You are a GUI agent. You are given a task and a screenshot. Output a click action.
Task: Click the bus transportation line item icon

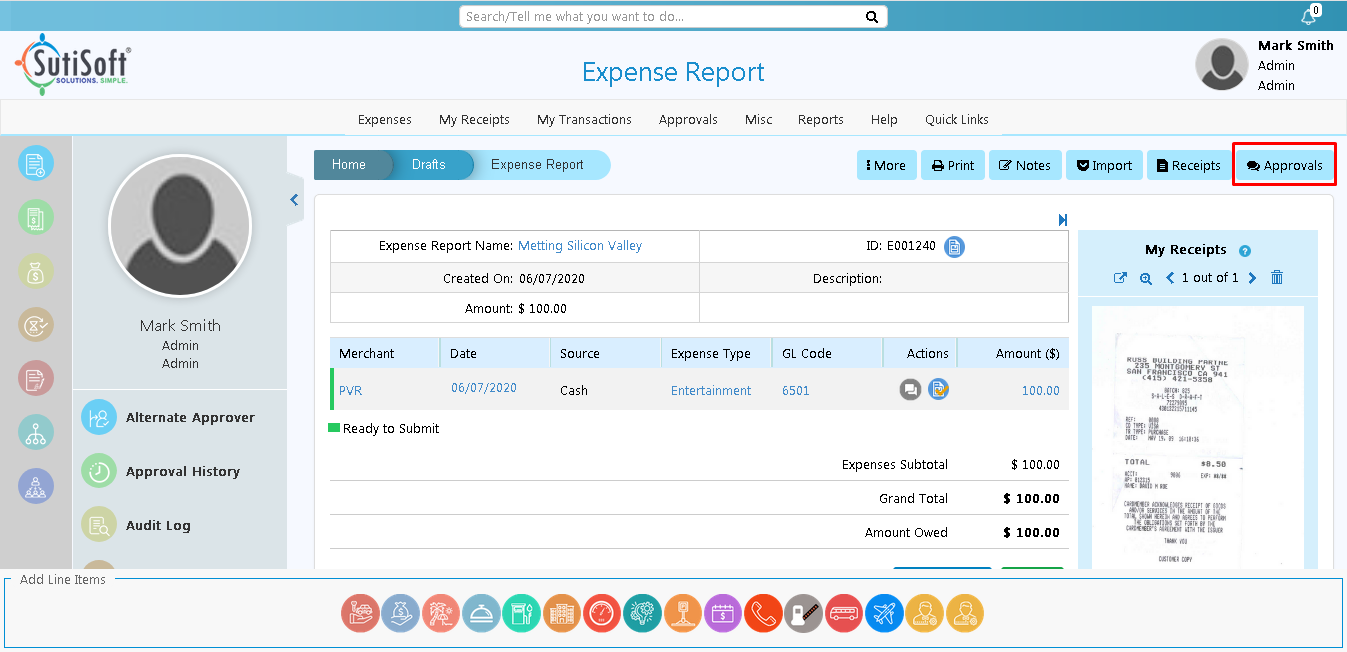(x=844, y=613)
